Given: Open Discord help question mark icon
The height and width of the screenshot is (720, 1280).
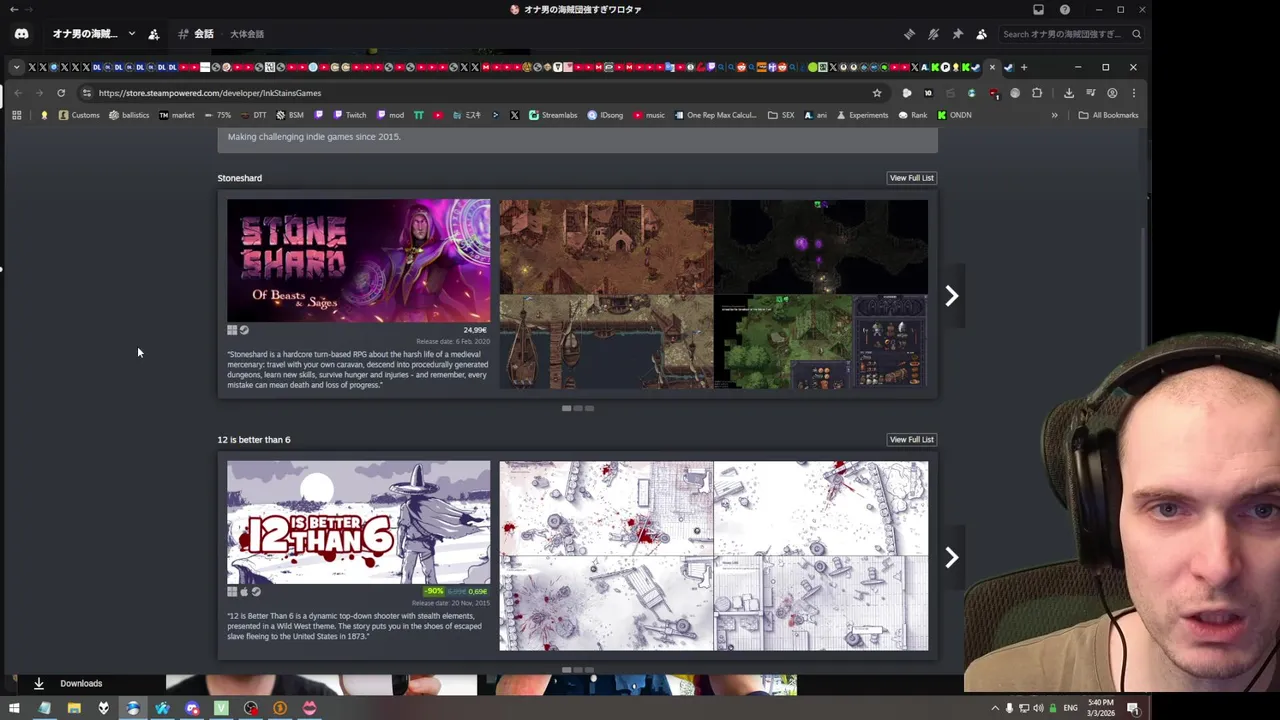Looking at the screenshot, I should 1065,10.
